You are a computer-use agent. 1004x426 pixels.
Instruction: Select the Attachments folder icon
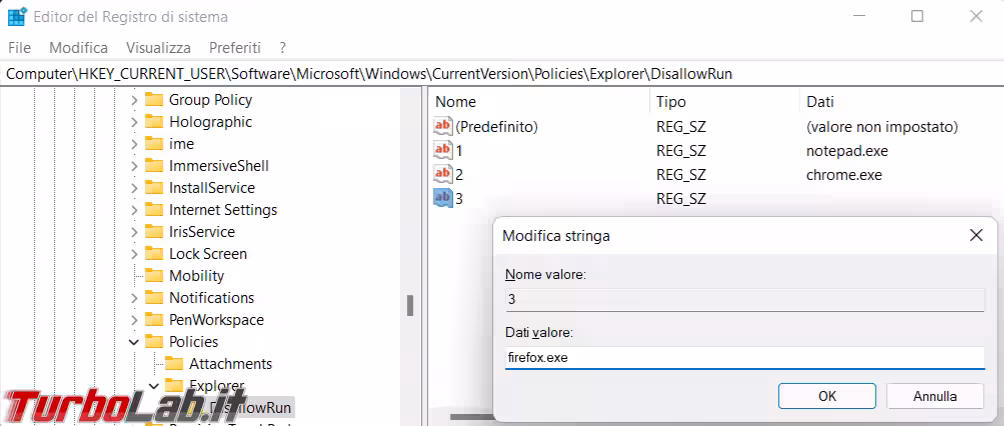click(174, 364)
